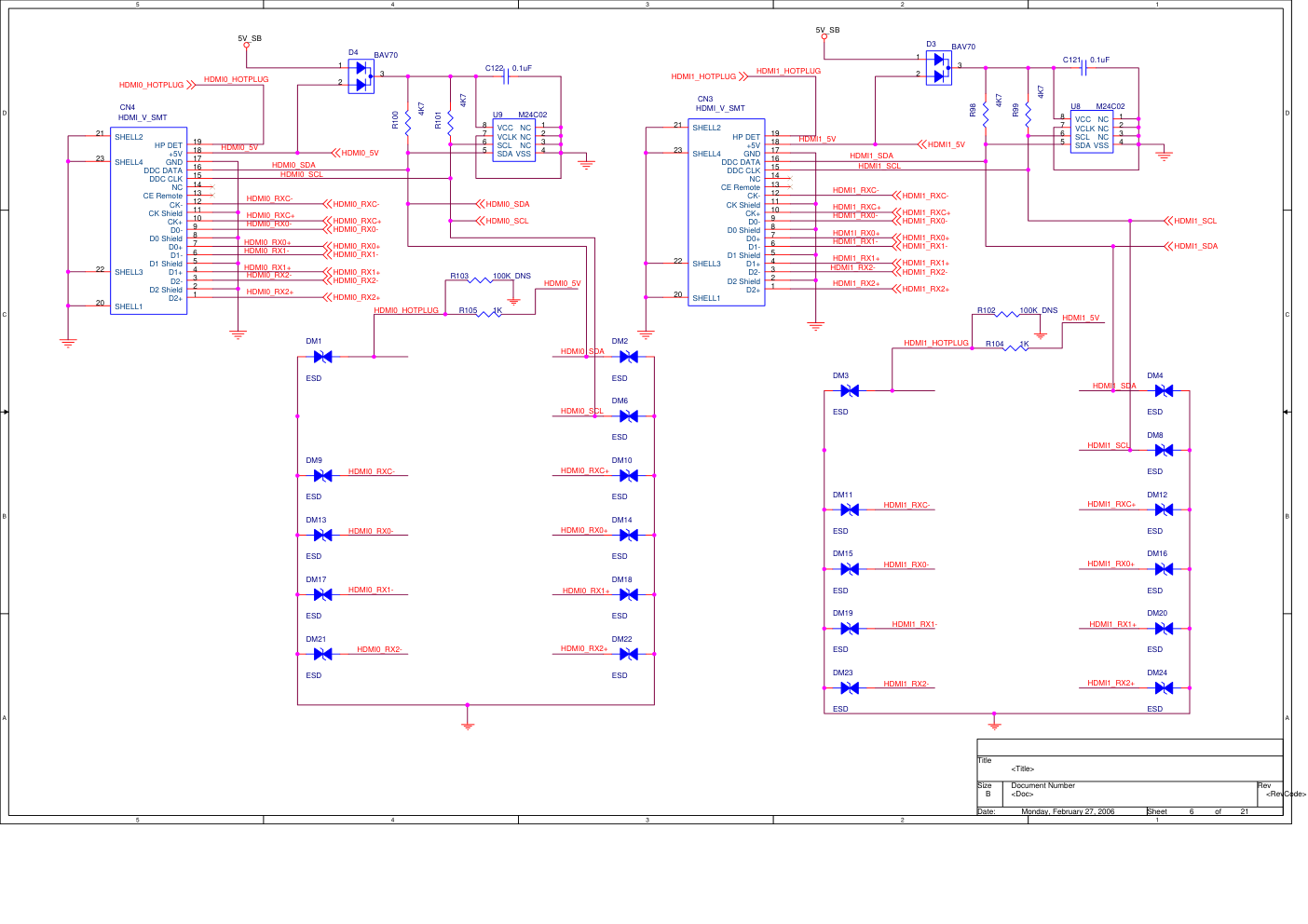
Task: Pick the R105 1K resistor symbol
Action: tap(490, 315)
